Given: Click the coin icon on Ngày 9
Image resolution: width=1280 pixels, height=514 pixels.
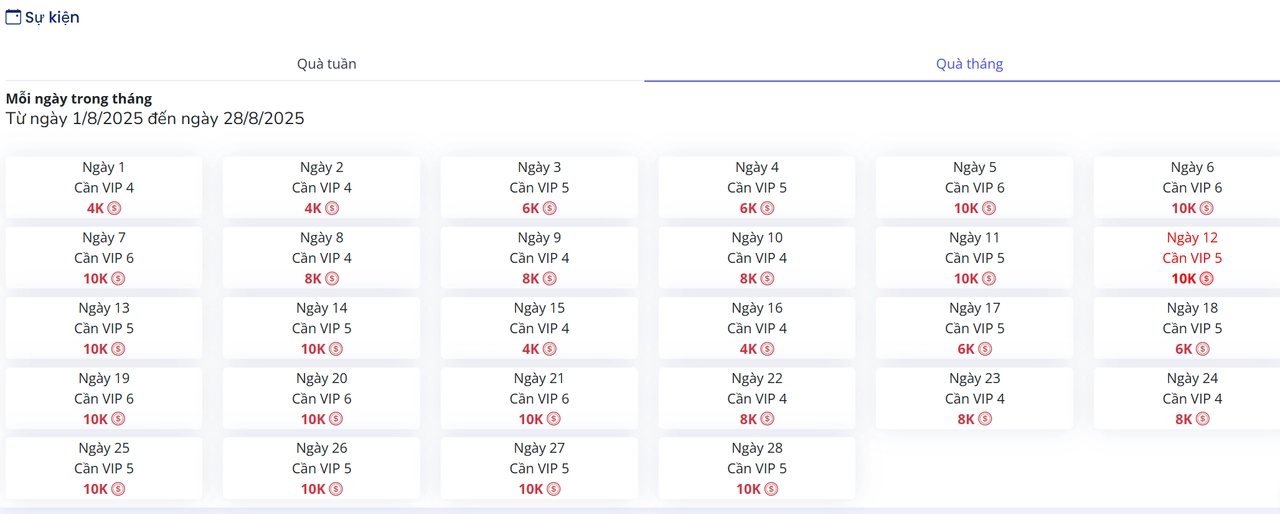Looking at the screenshot, I should [x=549, y=279].
